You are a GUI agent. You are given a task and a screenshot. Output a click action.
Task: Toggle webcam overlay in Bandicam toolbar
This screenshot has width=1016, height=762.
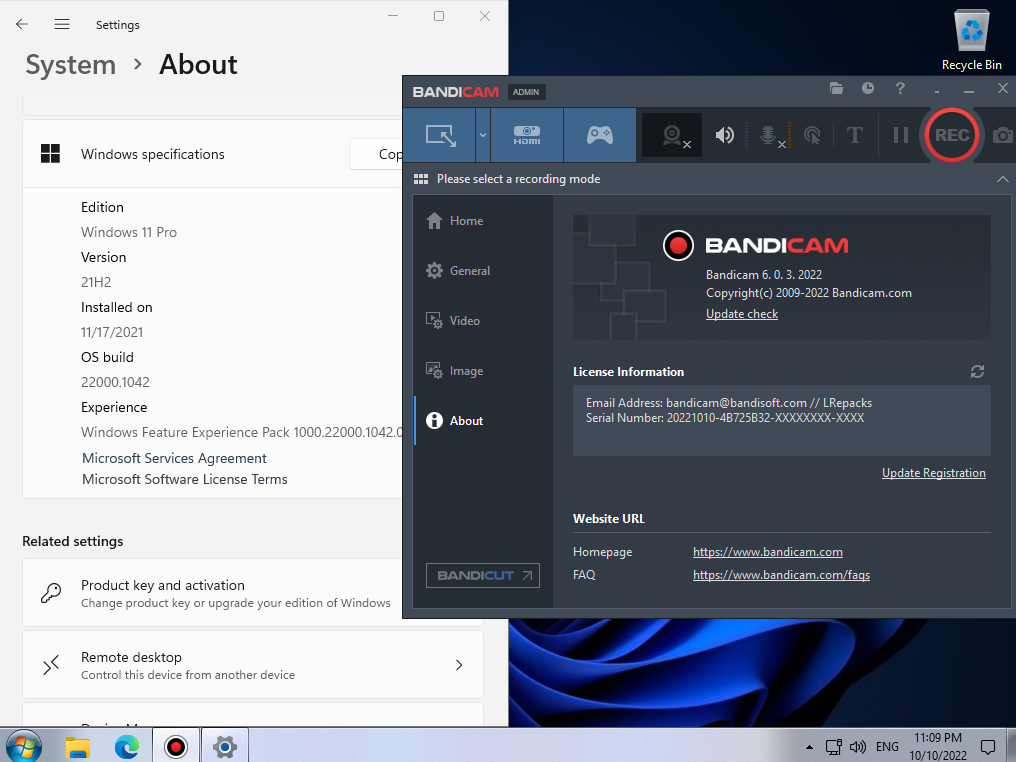(x=672, y=135)
